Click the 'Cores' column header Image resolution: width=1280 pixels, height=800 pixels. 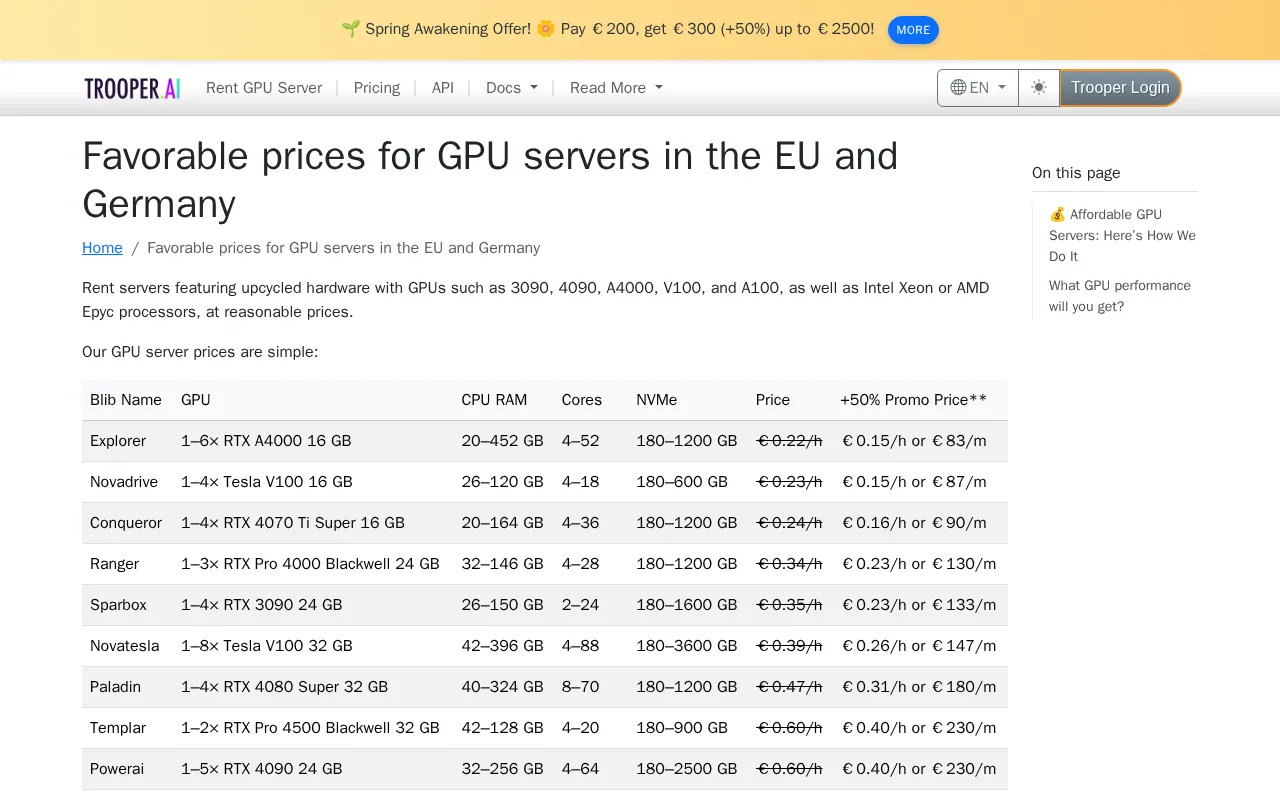tap(582, 400)
